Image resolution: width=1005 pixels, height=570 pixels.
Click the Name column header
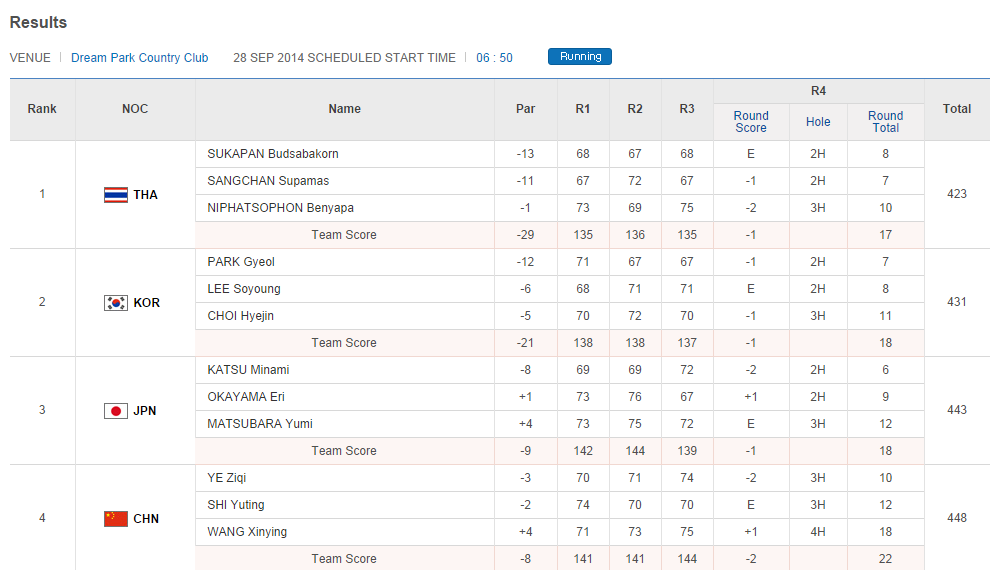coord(344,109)
